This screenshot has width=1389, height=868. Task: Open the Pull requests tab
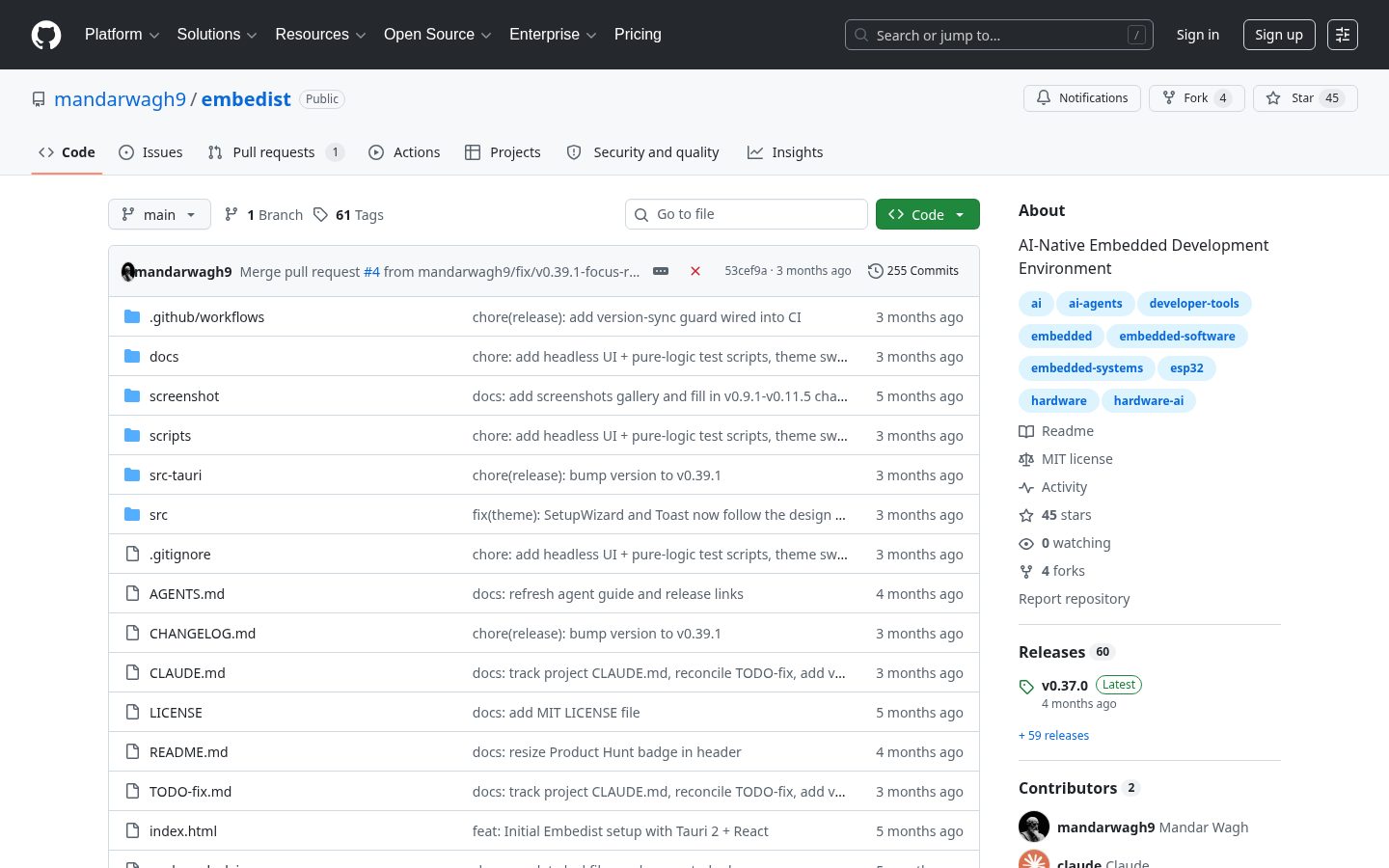[276, 152]
